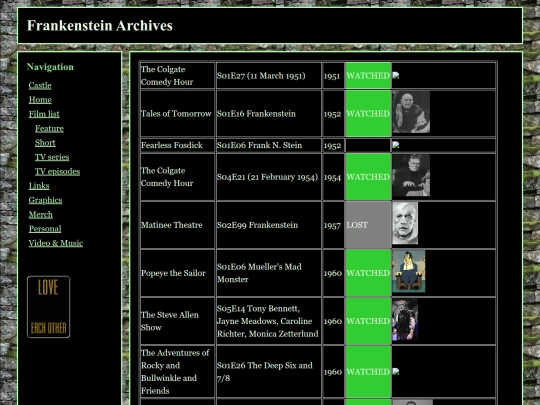Select episode 'S04E21 (21 February 1954)'
The width and height of the screenshot is (540, 405).
(x=267, y=177)
